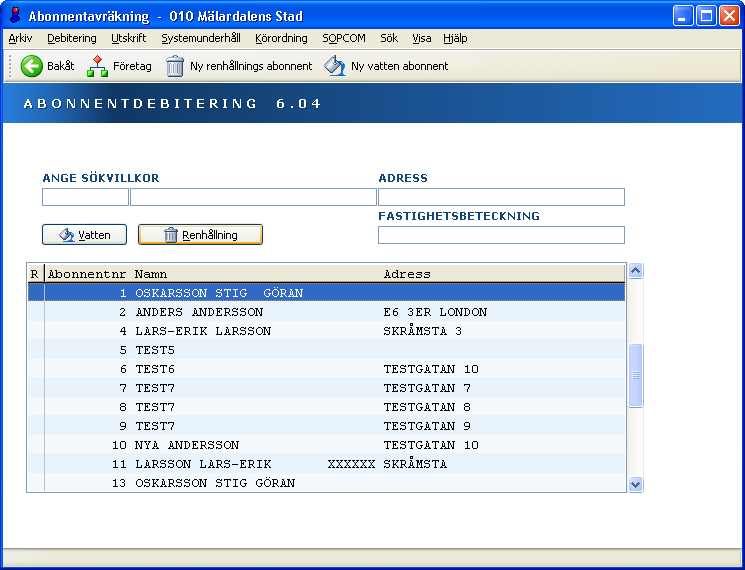Viewport: 745px width, 570px height.
Task: Focus the short search criteria number field
Action: pos(86,197)
